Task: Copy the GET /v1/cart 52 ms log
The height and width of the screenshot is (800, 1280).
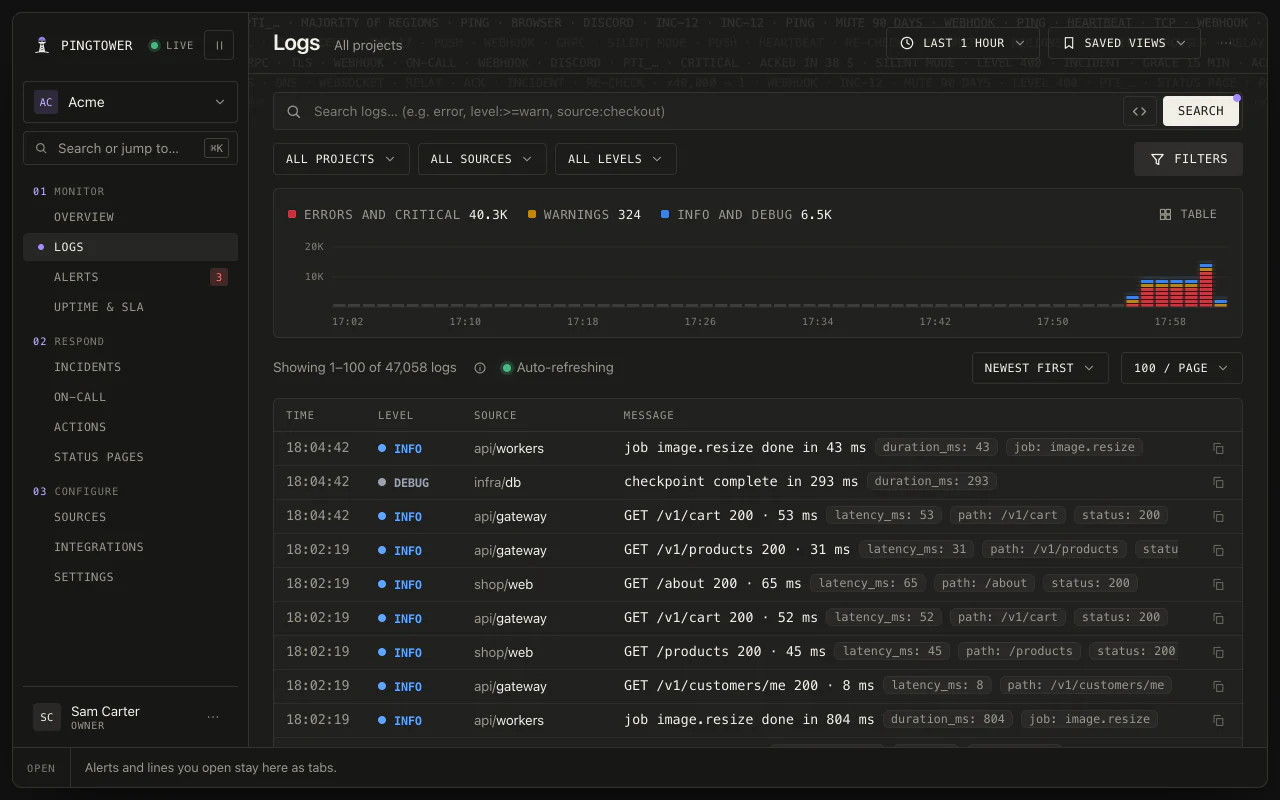Action: tap(1218, 619)
